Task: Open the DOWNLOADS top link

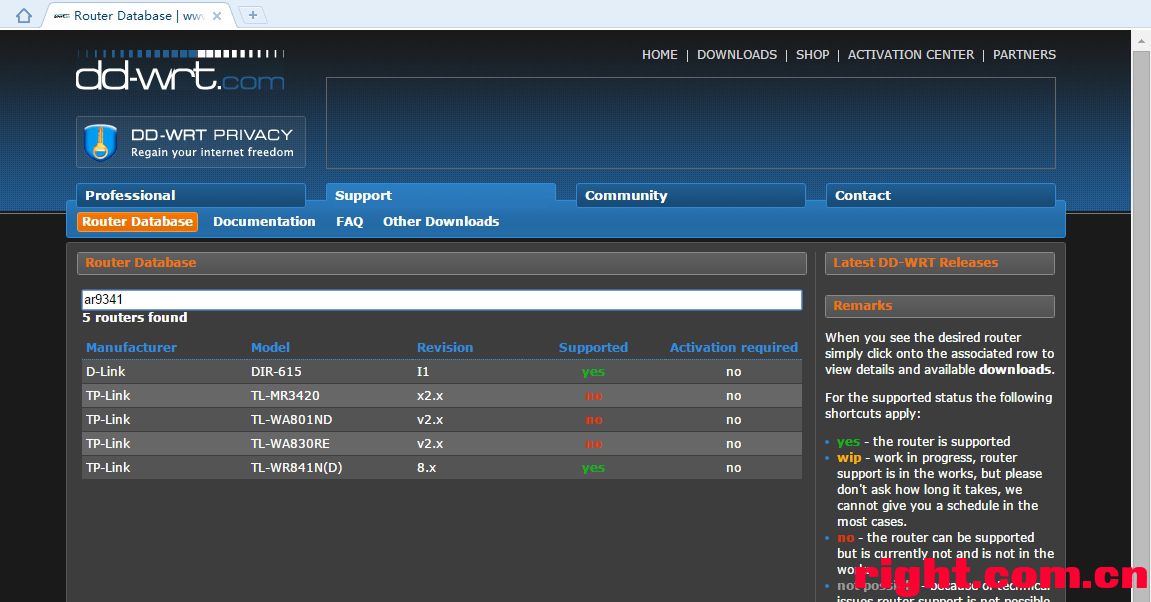Action: (x=737, y=54)
